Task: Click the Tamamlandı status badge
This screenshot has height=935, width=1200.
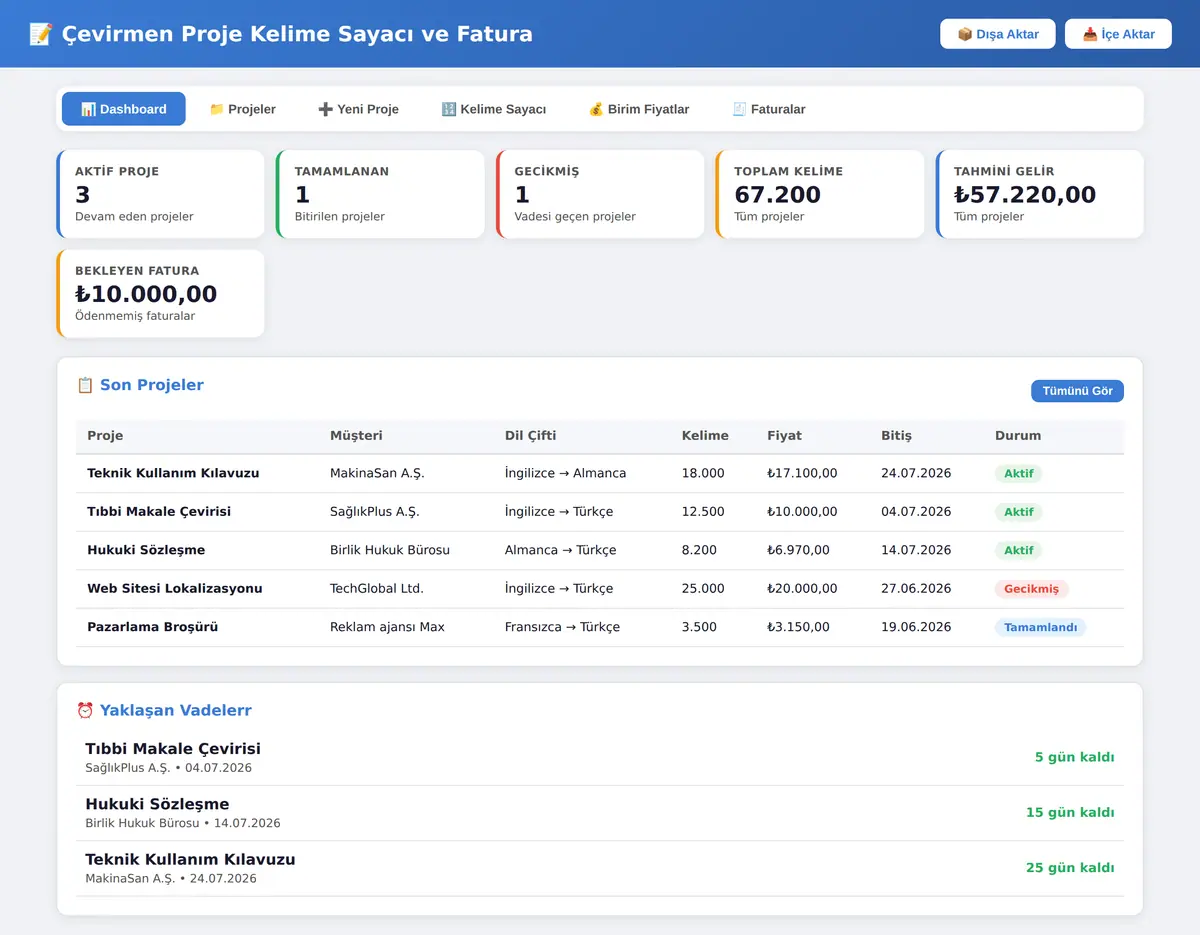Action: [x=1040, y=627]
